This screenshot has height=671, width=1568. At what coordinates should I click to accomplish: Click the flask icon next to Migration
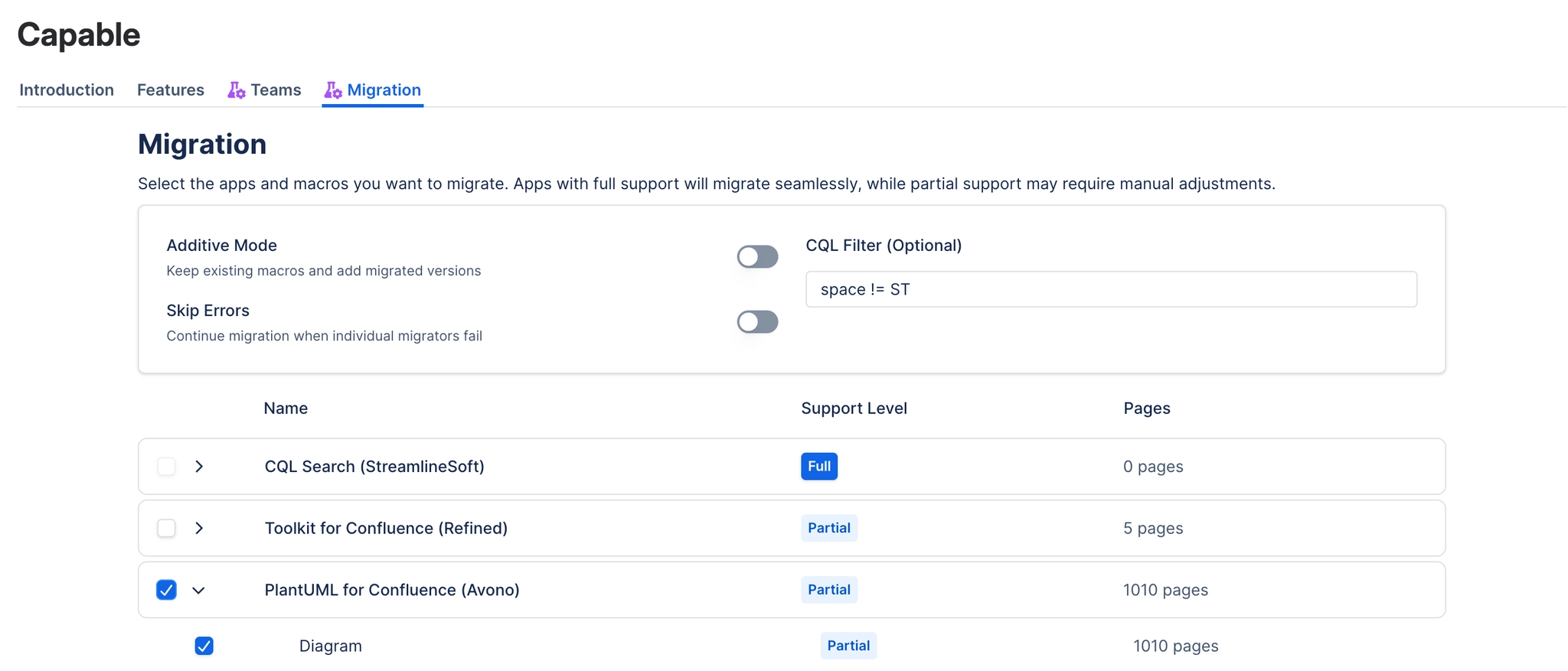(334, 90)
